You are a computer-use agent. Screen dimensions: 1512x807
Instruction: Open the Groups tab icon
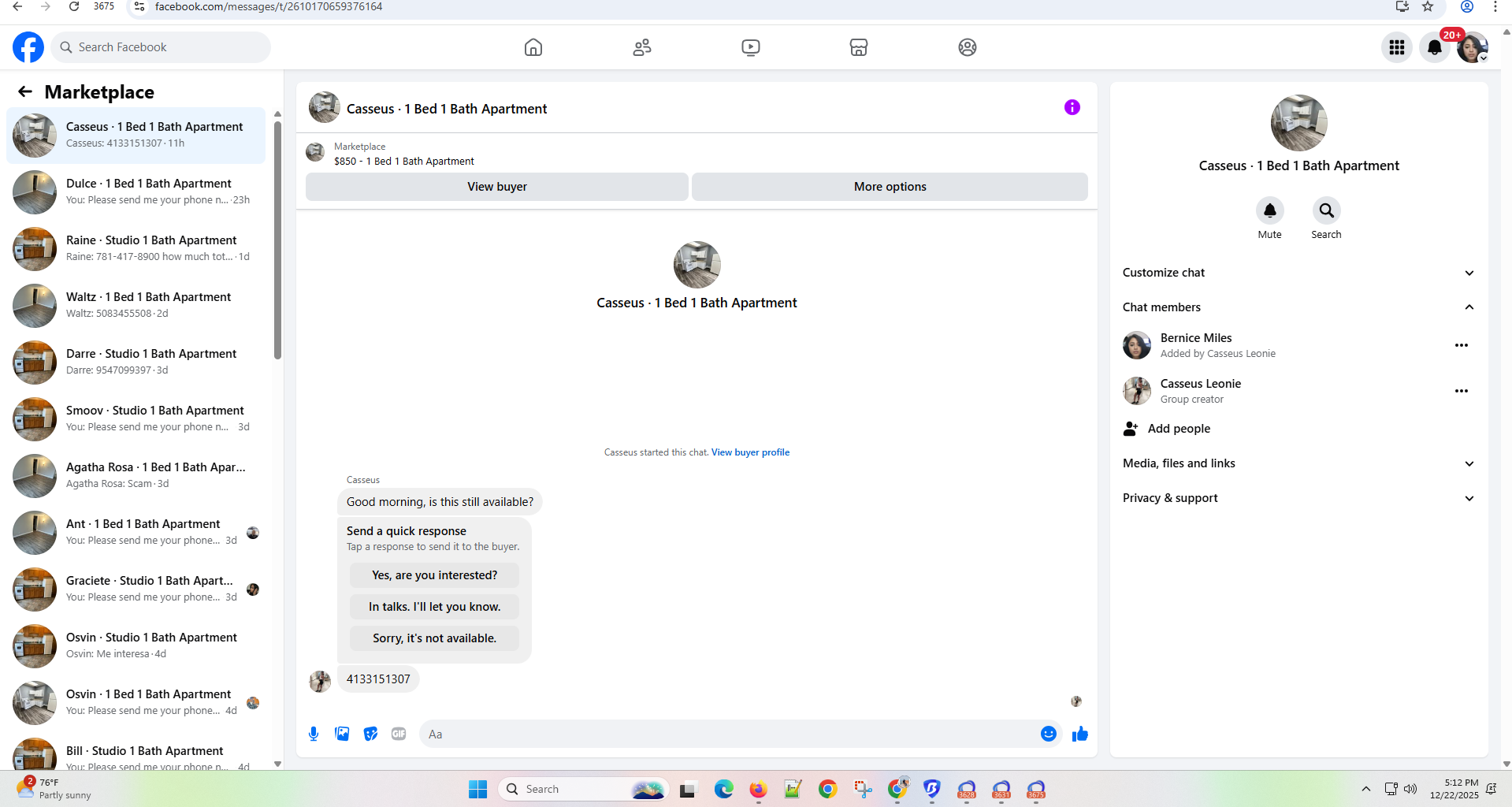pos(968,47)
